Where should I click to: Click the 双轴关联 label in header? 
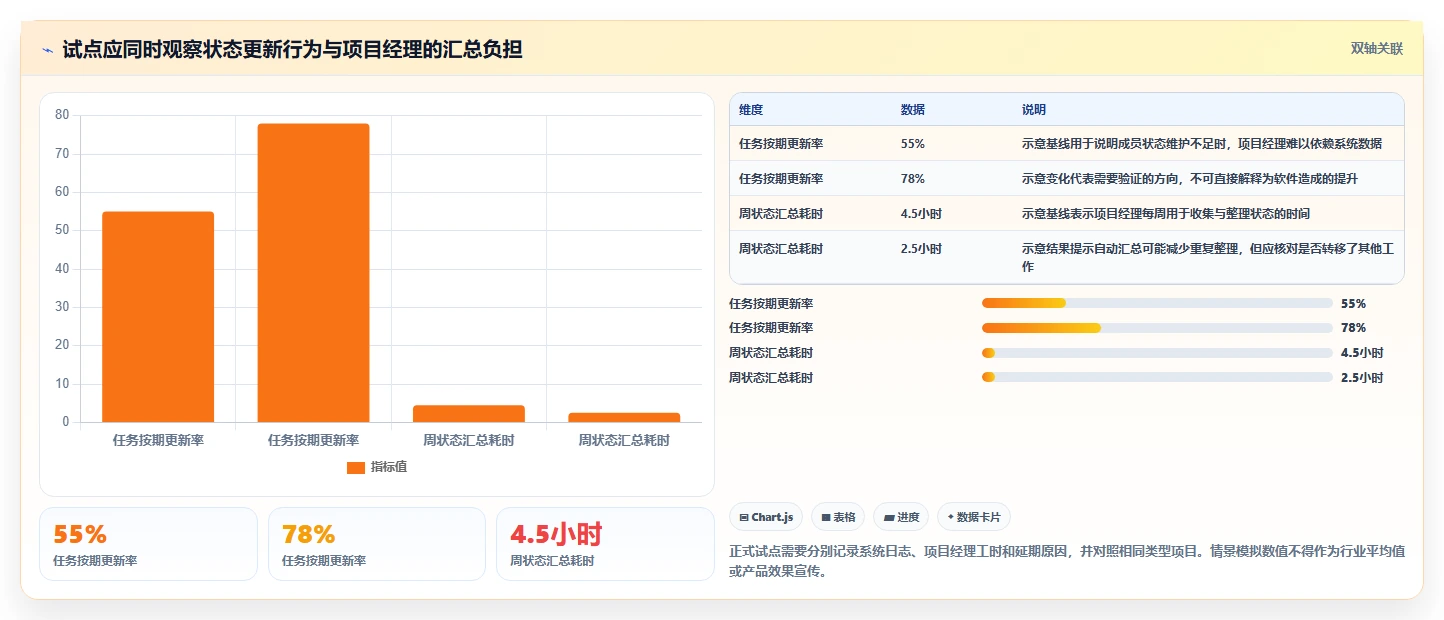click(1377, 48)
